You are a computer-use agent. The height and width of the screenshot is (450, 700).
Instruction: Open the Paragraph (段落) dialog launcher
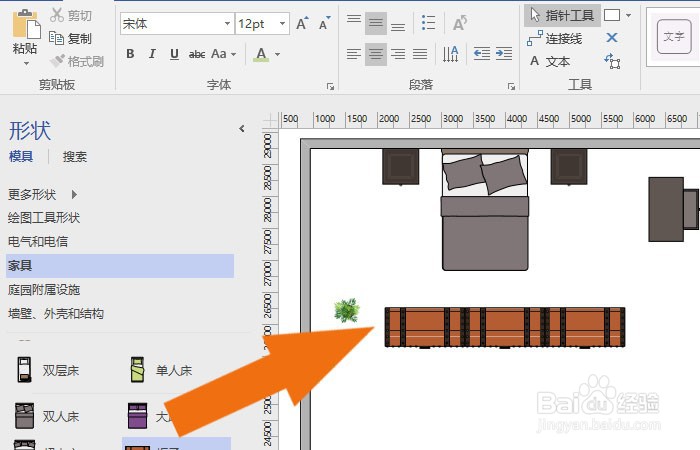tap(511, 87)
